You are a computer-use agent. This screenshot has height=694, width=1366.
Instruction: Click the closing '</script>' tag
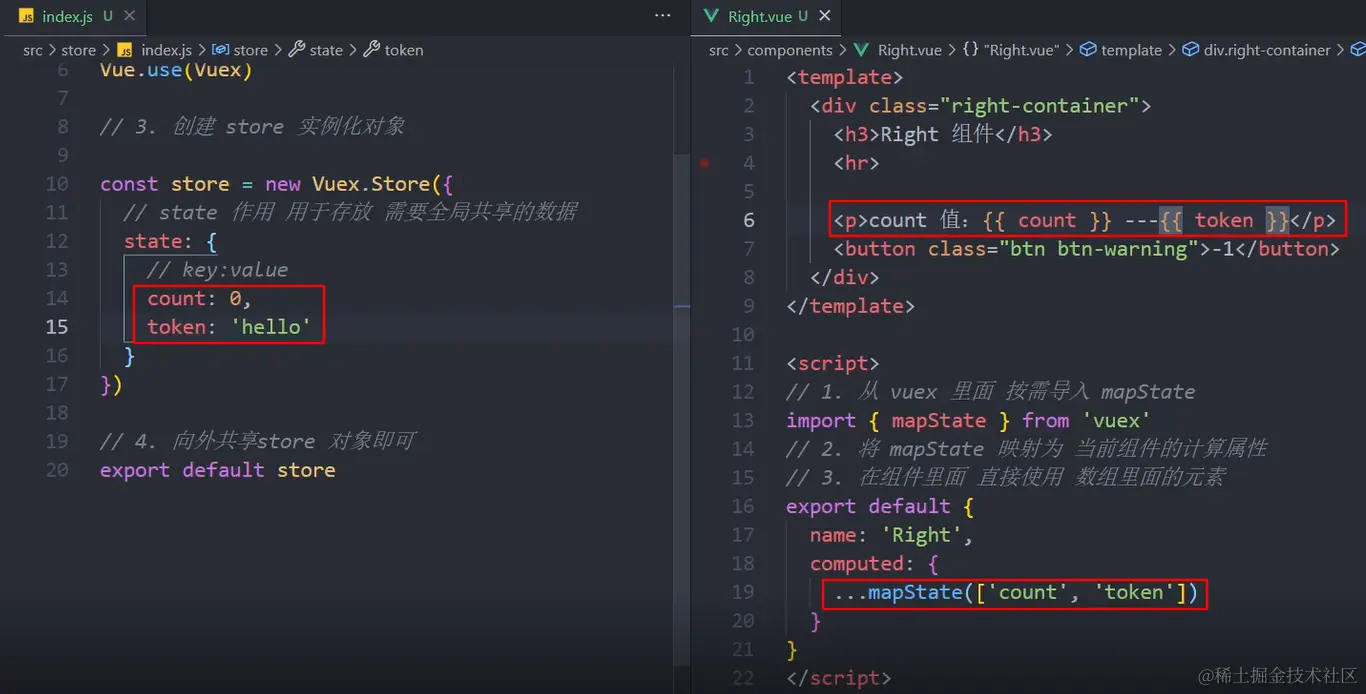[839, 678]
